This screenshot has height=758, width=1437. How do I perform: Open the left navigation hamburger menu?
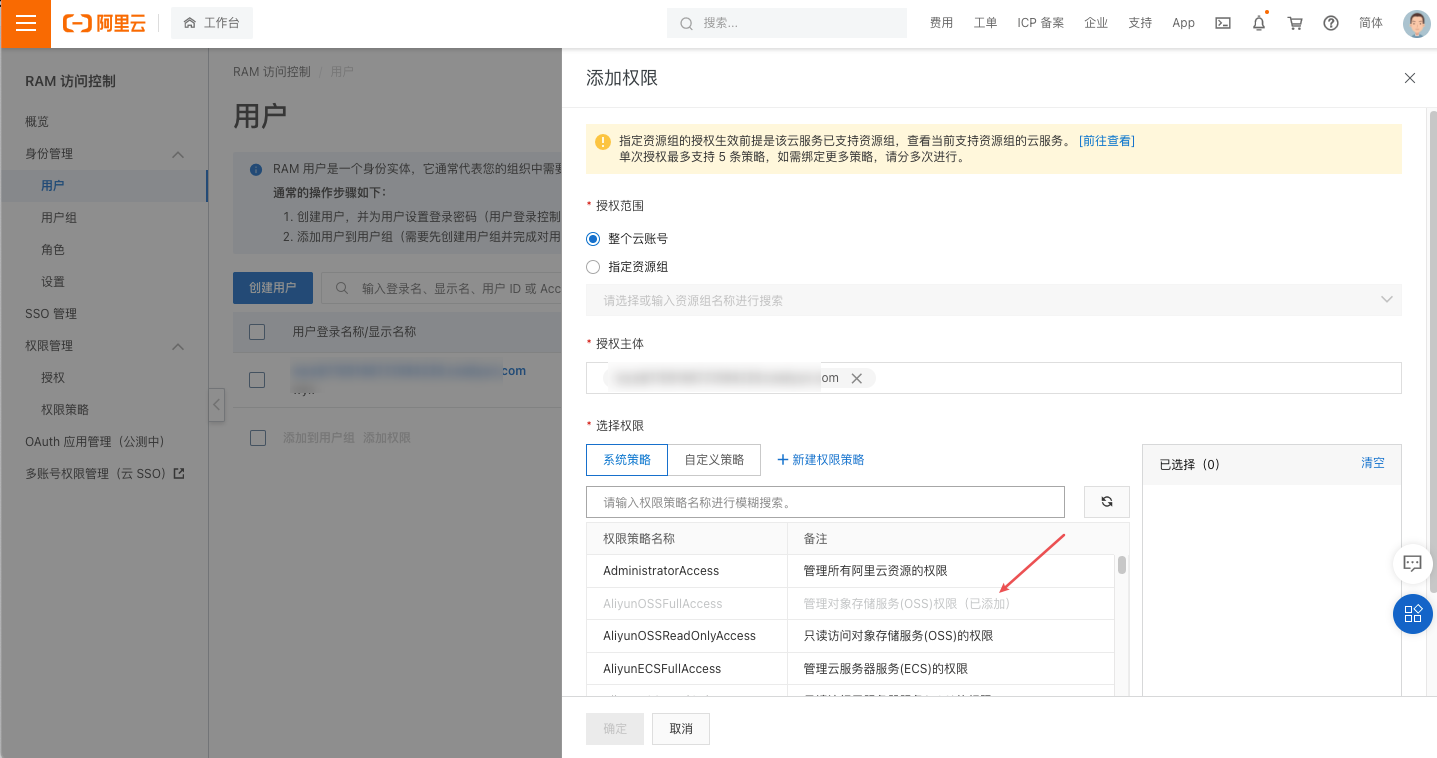point(25,23)
